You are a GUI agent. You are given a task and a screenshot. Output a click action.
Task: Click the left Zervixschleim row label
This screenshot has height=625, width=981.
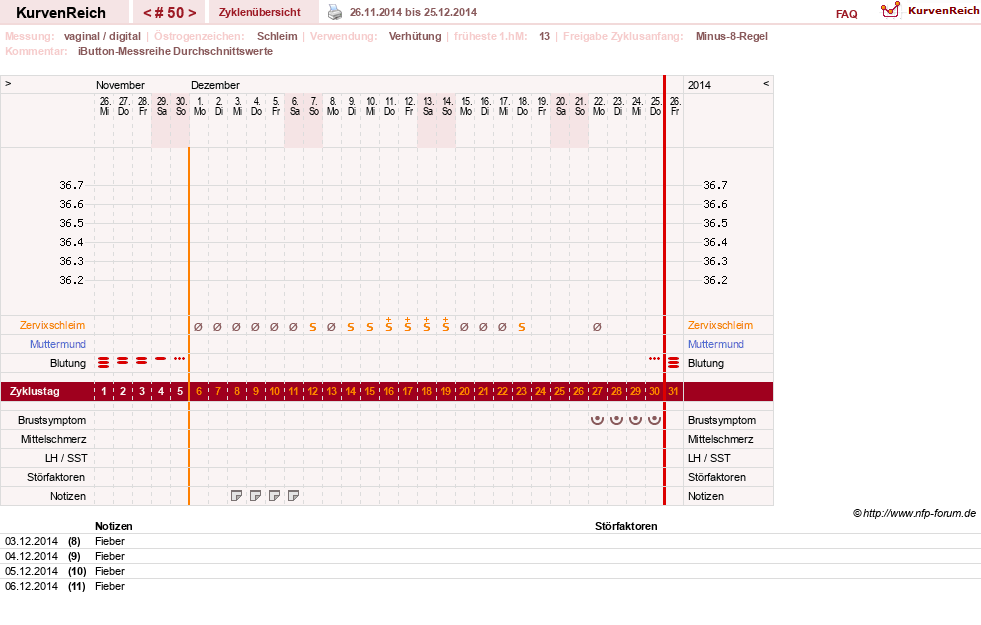coord(52,325)
